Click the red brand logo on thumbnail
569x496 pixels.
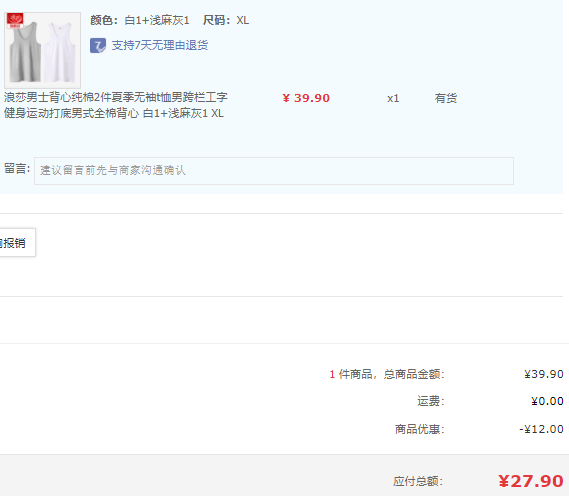15,21
